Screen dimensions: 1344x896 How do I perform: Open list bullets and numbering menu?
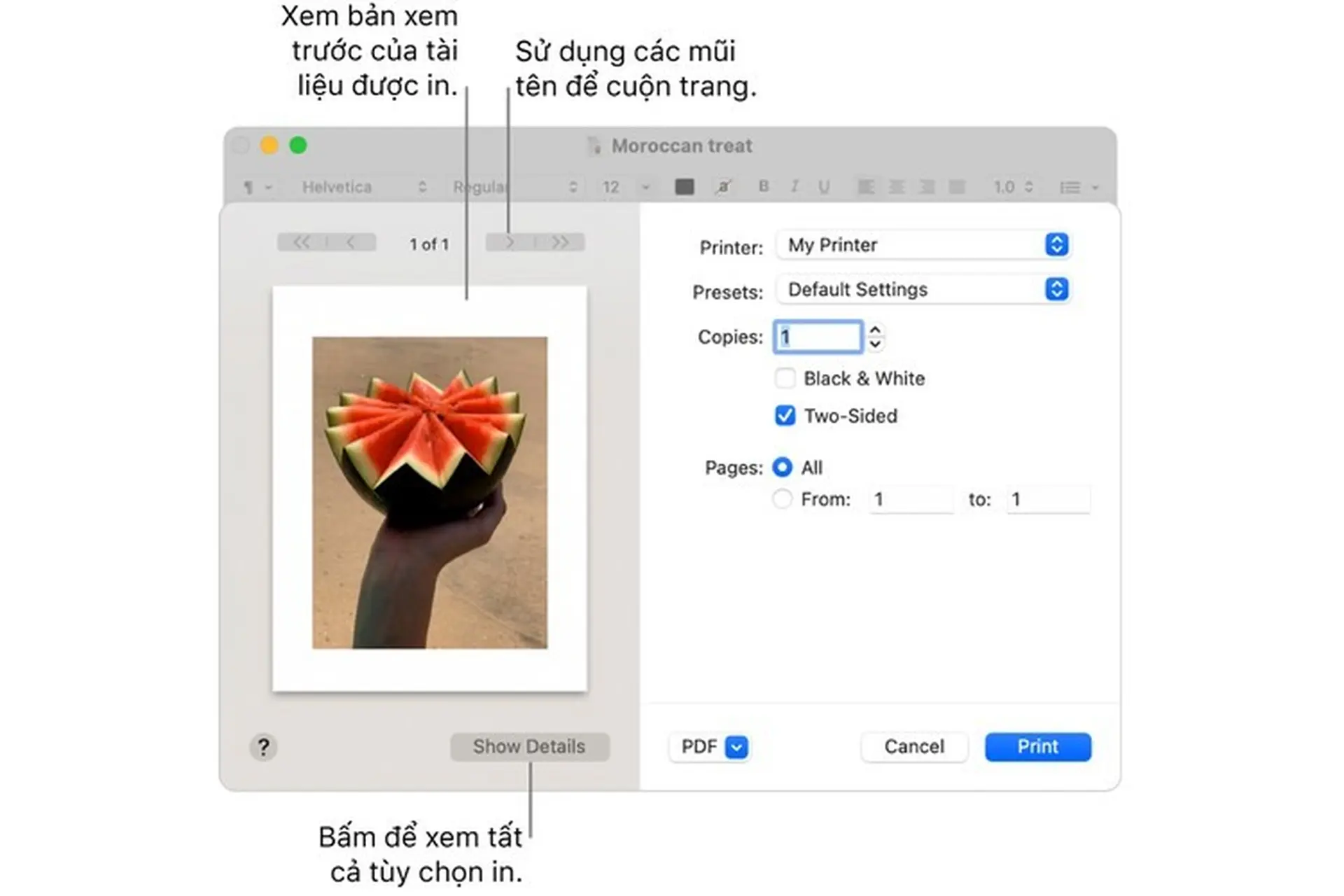pyautogui.click(x=1079, y=187)
